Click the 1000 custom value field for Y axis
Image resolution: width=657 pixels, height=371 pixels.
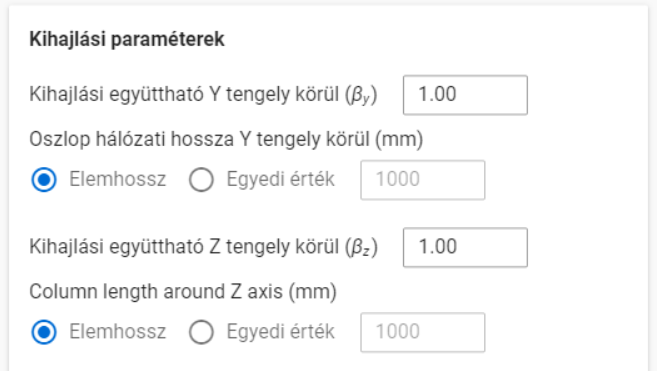pos(423,180)
